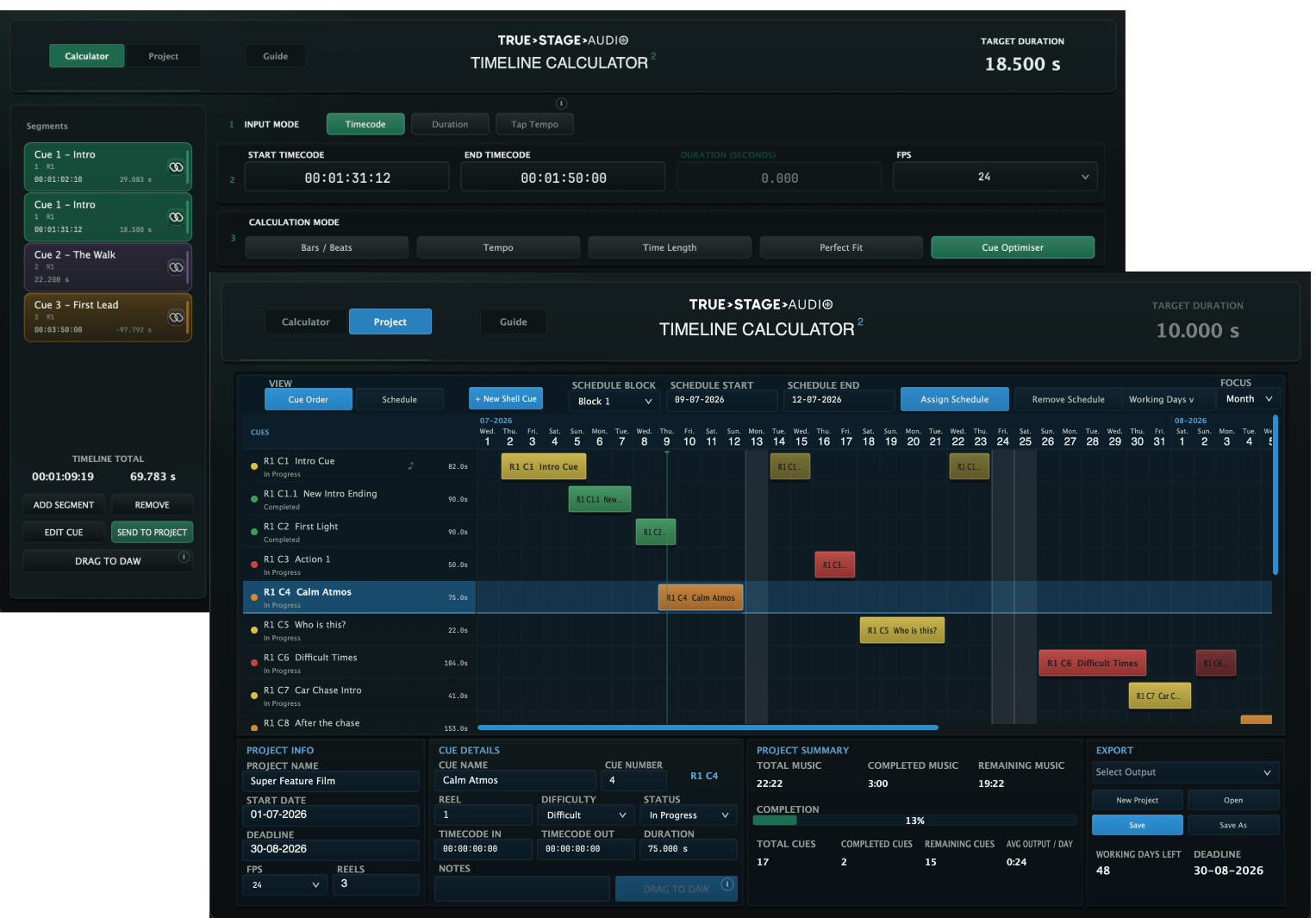Click REMOVE segment button
The image size is (1316, 918).
coord(153,505)
